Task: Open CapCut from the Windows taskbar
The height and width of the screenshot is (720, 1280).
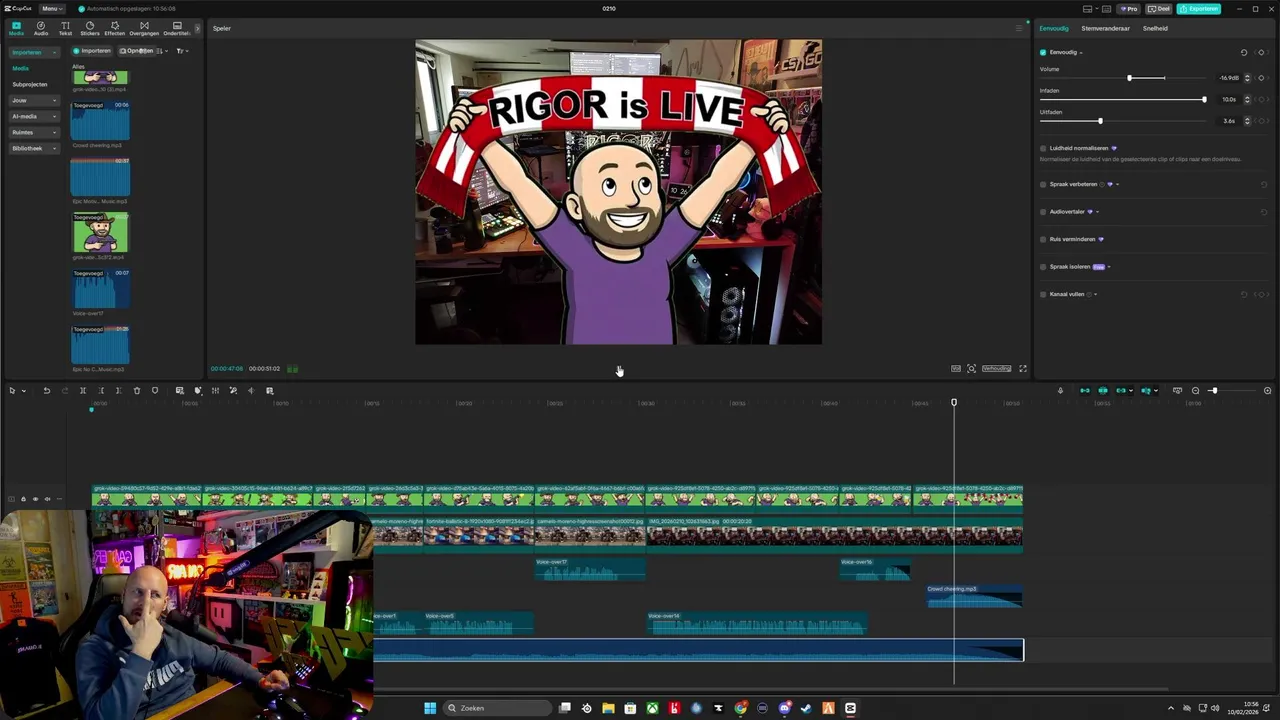Action: tap(850, 708)
